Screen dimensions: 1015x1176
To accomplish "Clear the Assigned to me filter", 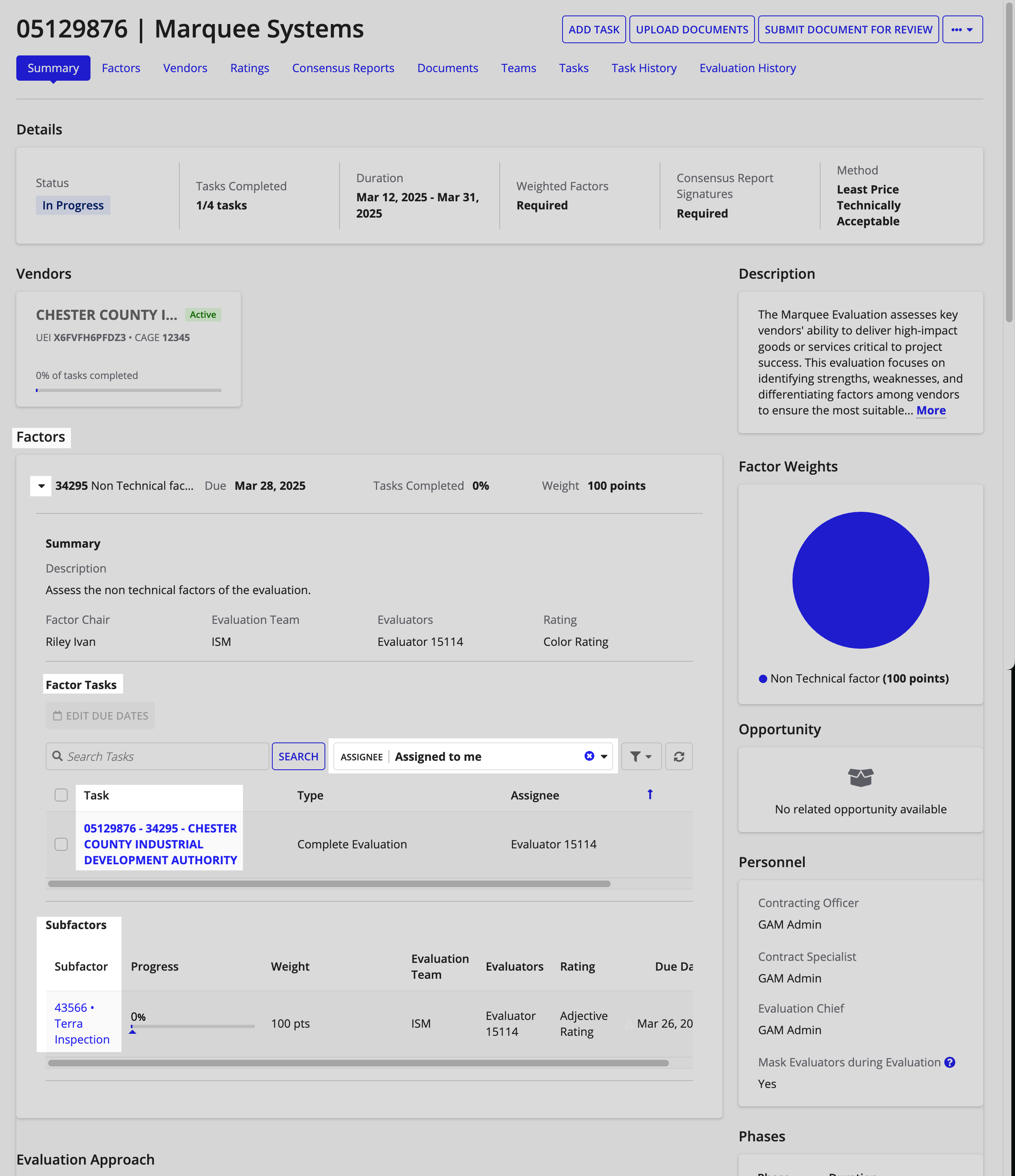I will [x=589, y=756].
